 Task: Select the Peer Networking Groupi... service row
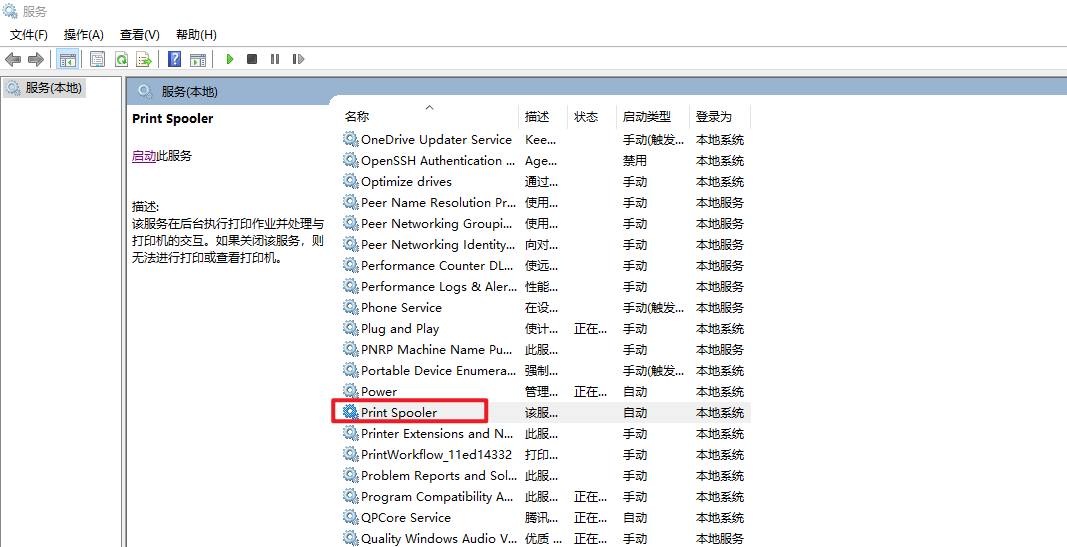pyautogui.click(x=545, y=224)
